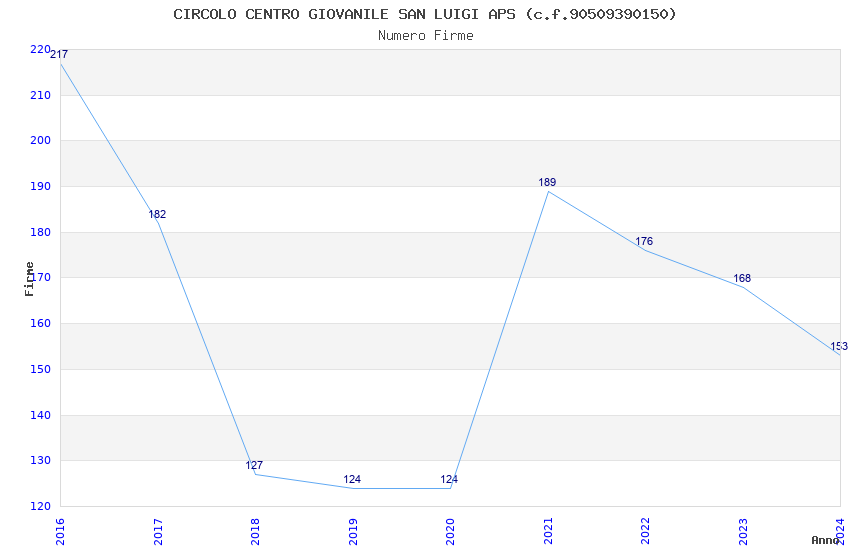Select the x-axis year 2016
Image resolution: width=850 pixels, height=550 pixels.
(x=60, y=532)
